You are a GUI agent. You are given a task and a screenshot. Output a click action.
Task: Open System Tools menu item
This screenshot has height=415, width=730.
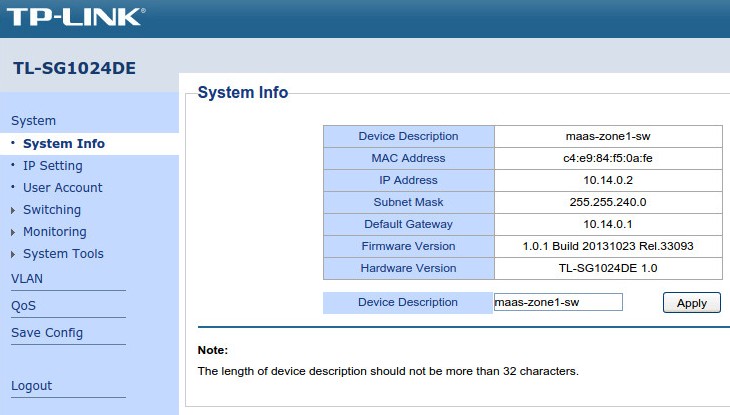63,254
